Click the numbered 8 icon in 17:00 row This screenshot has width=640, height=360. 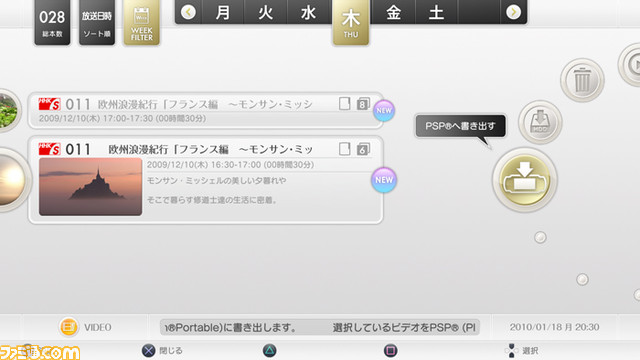click(x=363, y=104)
